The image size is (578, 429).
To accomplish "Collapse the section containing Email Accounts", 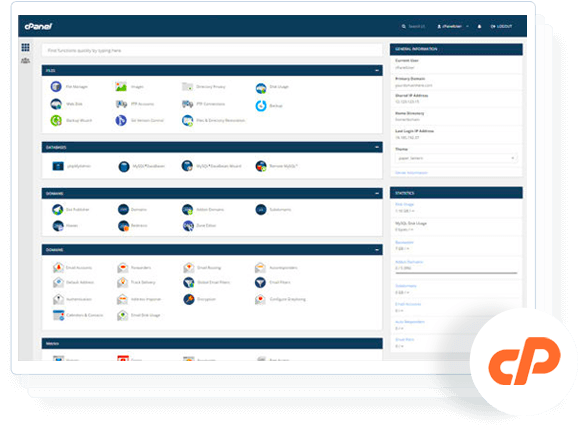I will click(x=377, y=250).
